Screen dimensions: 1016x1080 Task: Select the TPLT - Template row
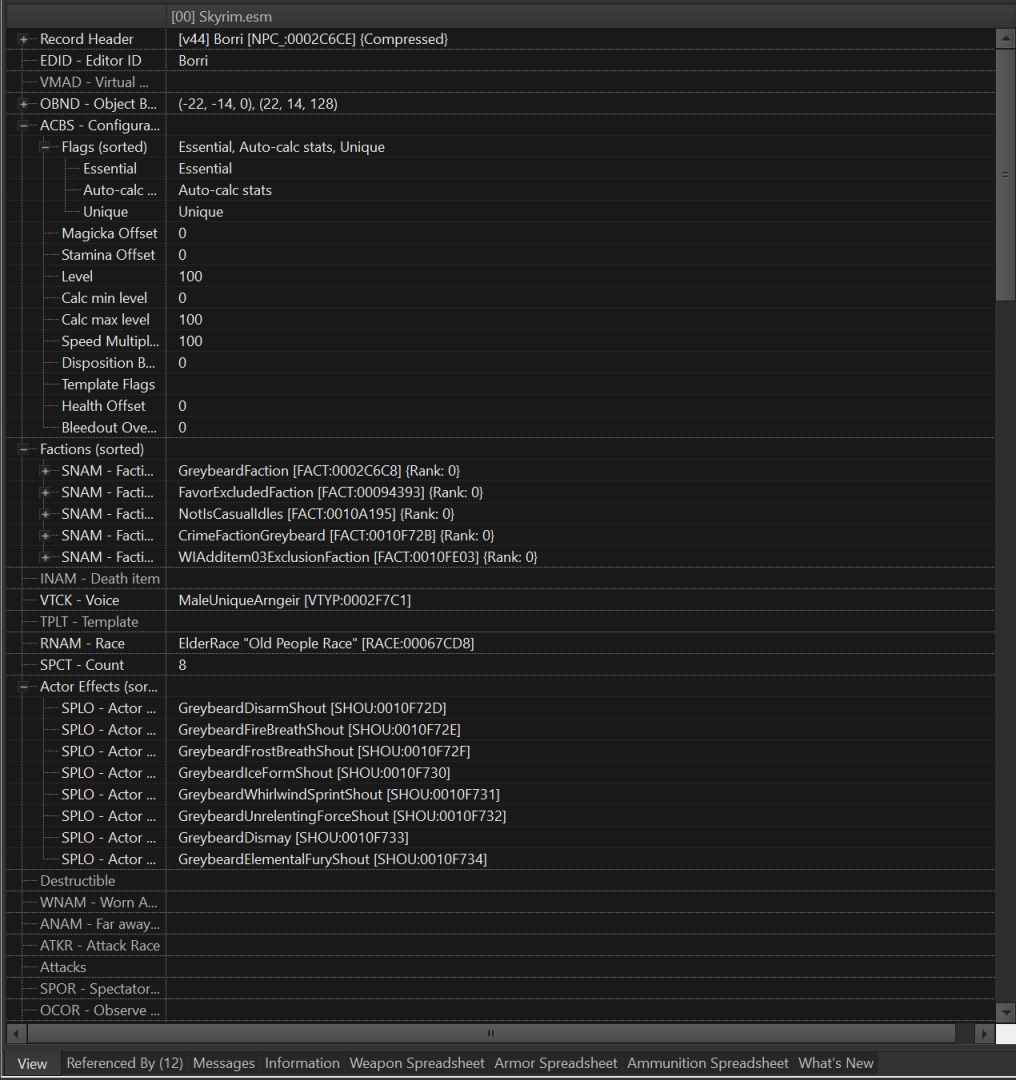(x=500, y=622)
